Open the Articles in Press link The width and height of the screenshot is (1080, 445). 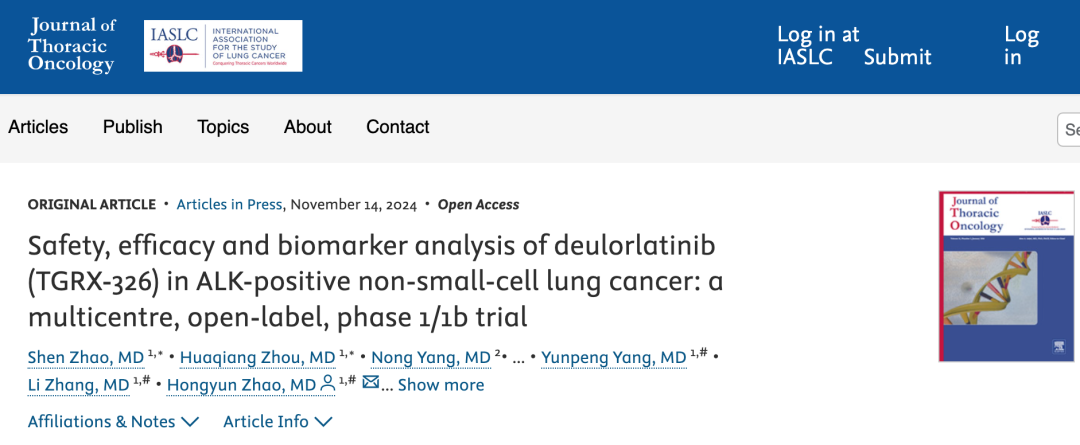pyautogui.click(x=229, y=204)
